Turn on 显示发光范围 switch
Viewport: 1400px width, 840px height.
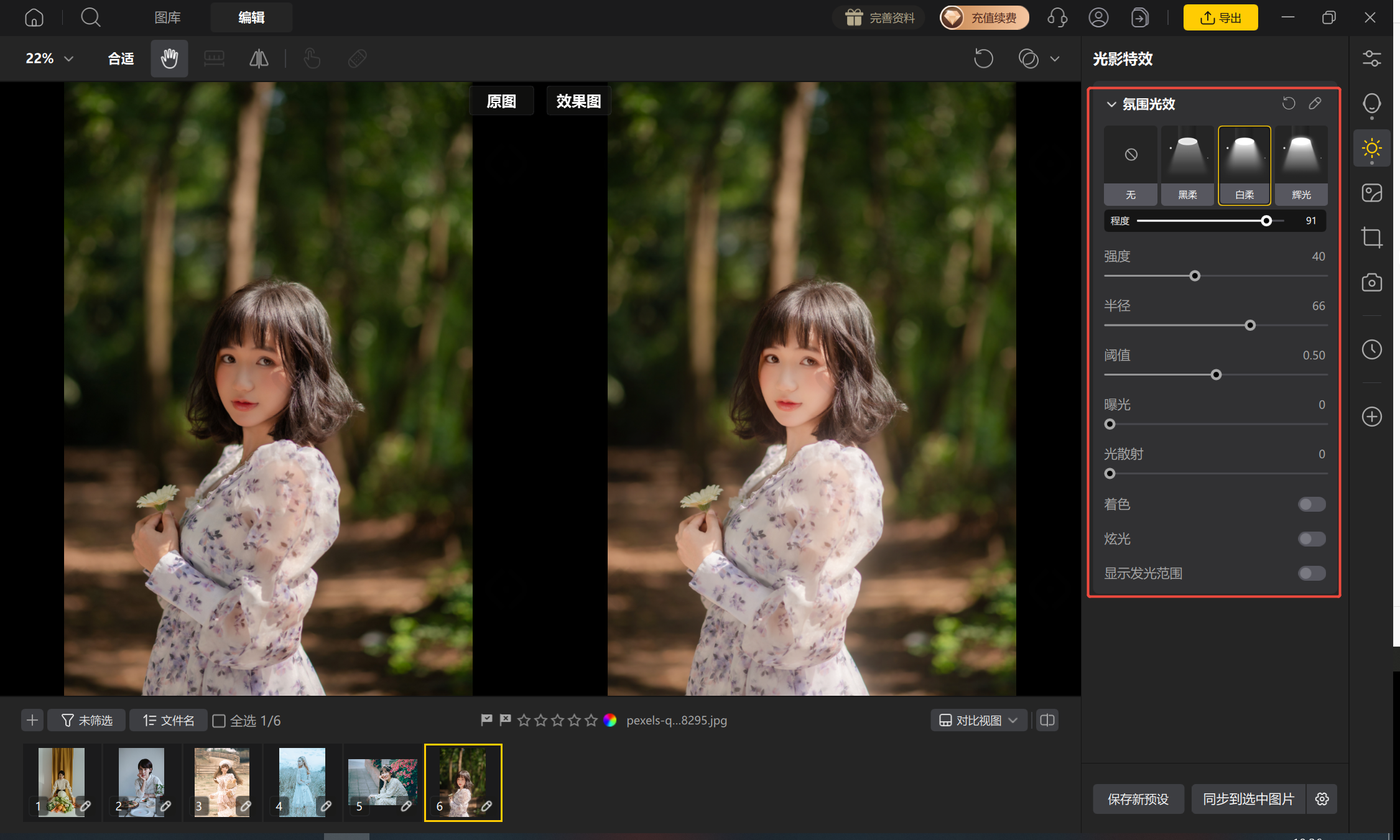1312,573
